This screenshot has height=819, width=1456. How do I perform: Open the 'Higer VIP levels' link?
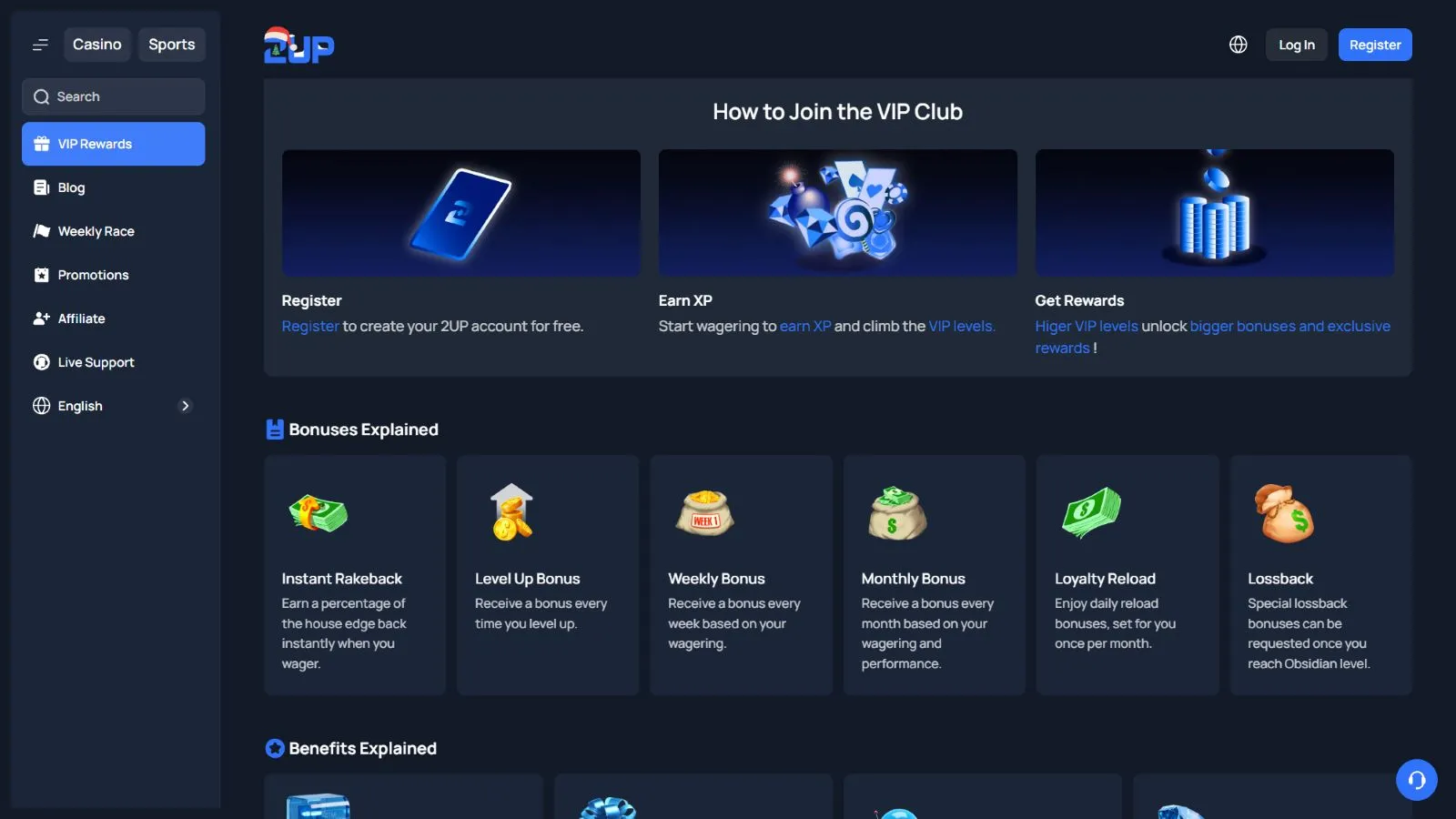tap(1087, 326)
